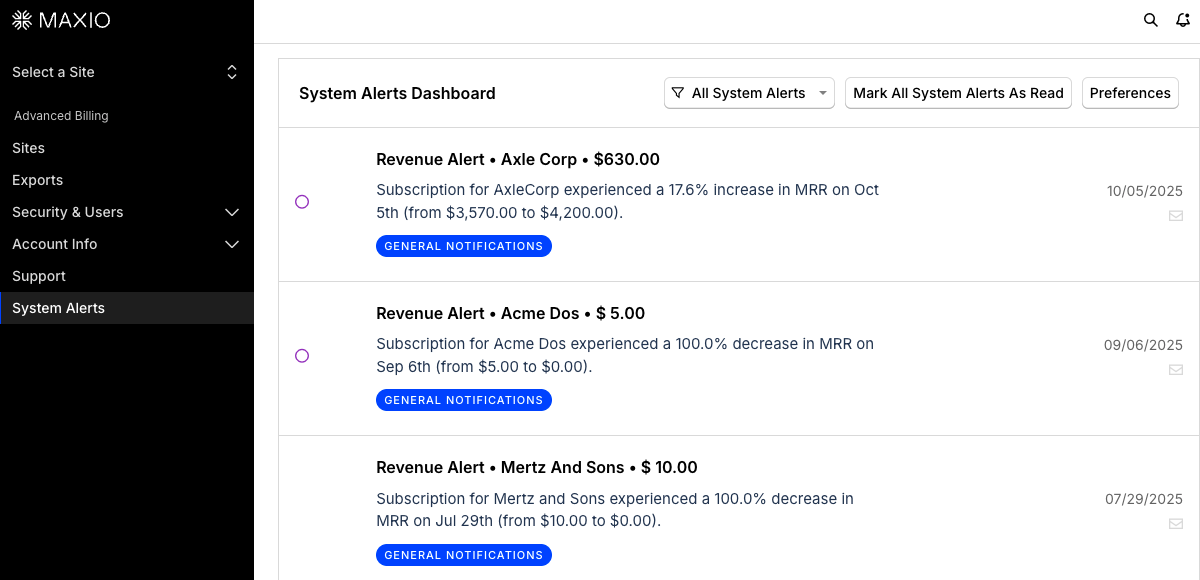Click envelope icon on Axle Corp alert

[1176, 215]
